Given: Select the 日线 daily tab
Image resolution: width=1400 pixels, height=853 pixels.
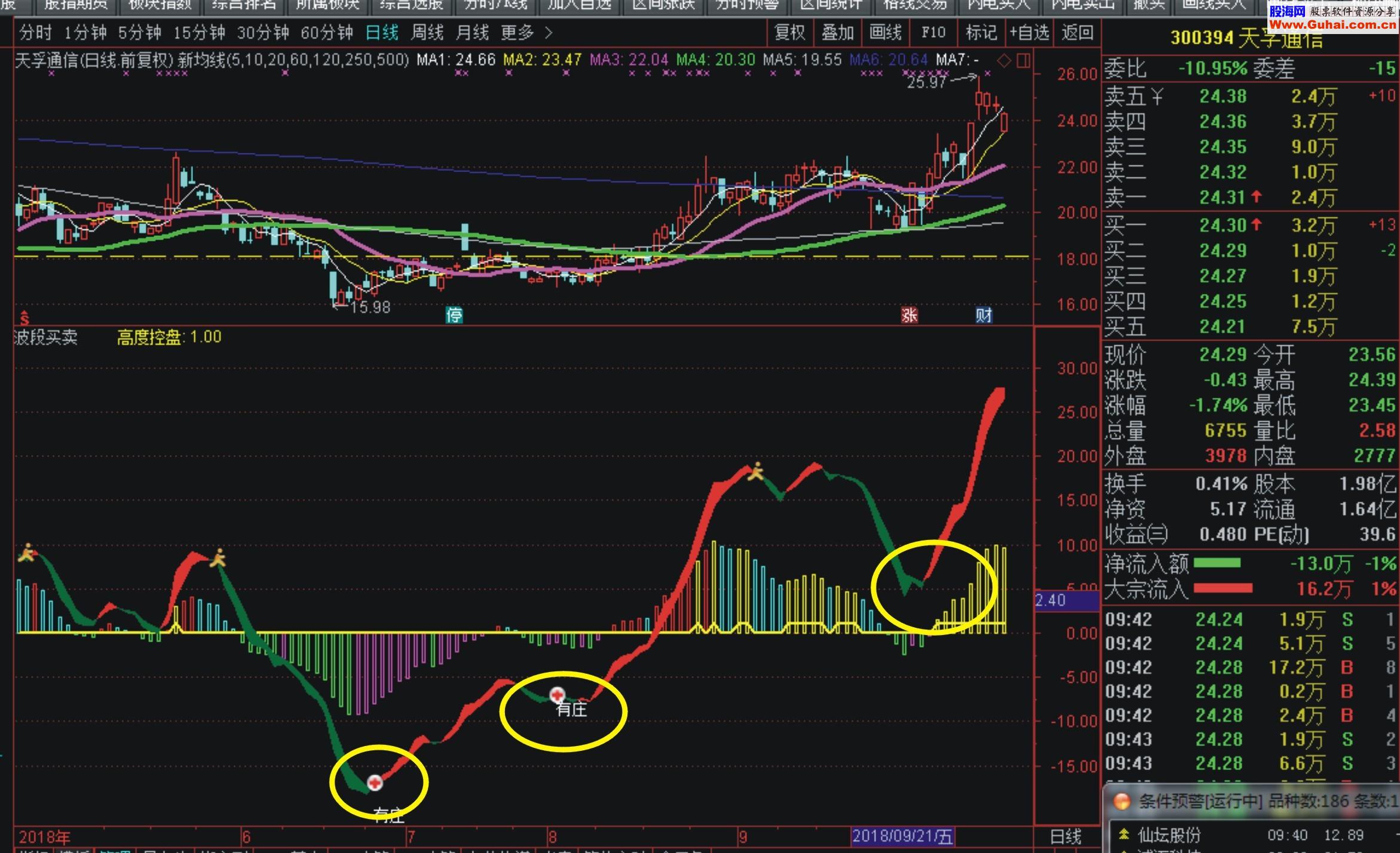Looking at the screenshot, I should click(381, 33).
